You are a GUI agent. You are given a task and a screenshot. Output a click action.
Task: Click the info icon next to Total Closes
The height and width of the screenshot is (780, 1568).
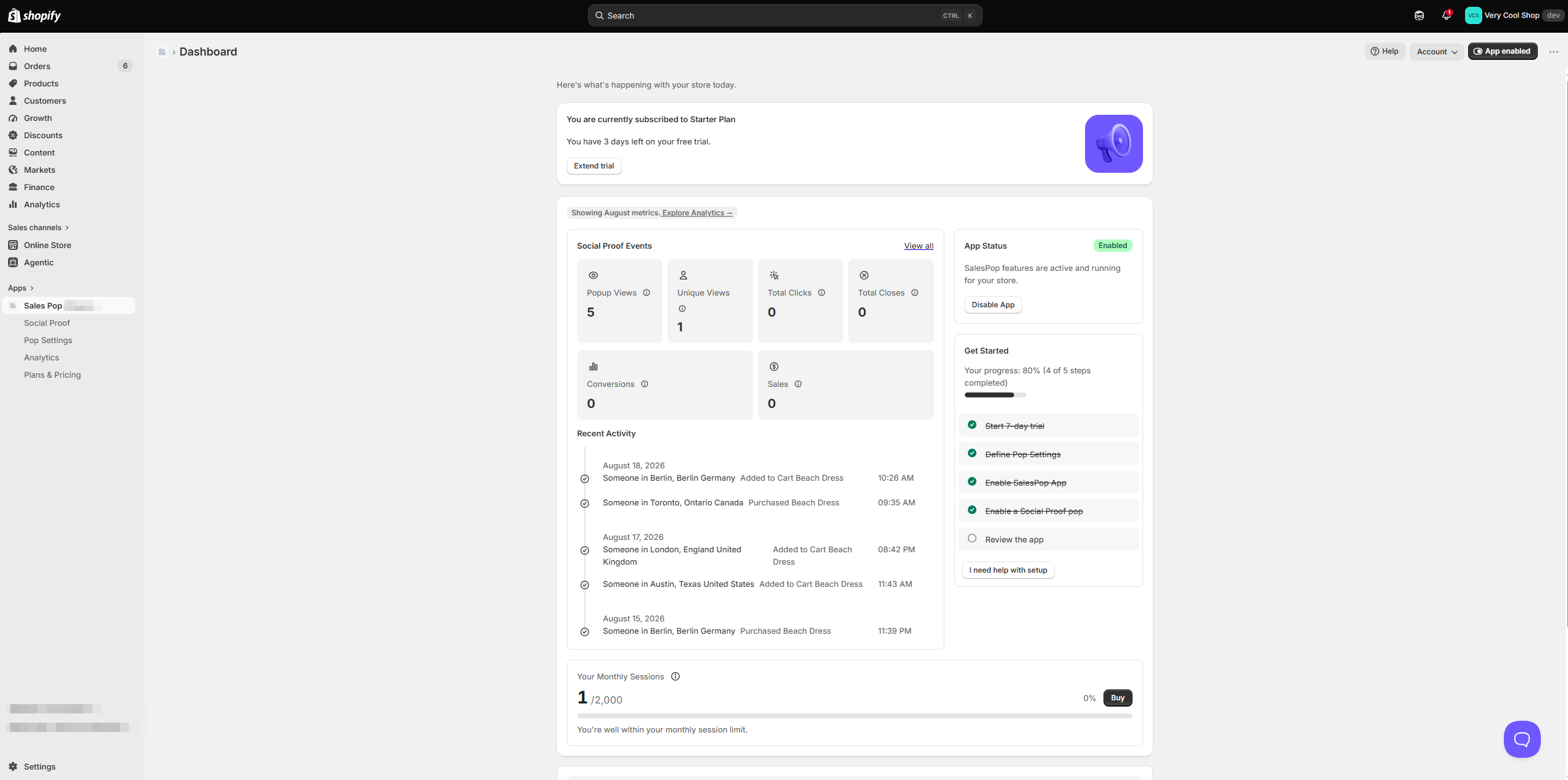[x=915, y=293]
